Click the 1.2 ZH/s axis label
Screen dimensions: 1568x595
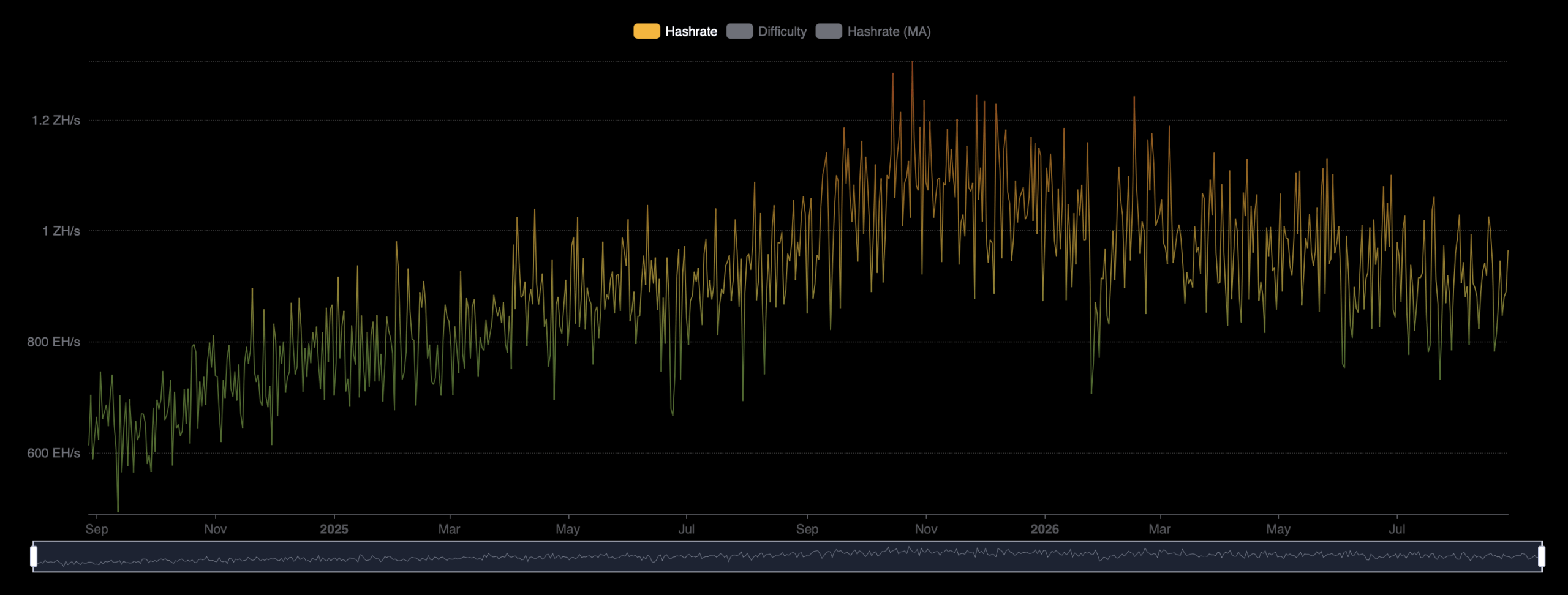56,121
